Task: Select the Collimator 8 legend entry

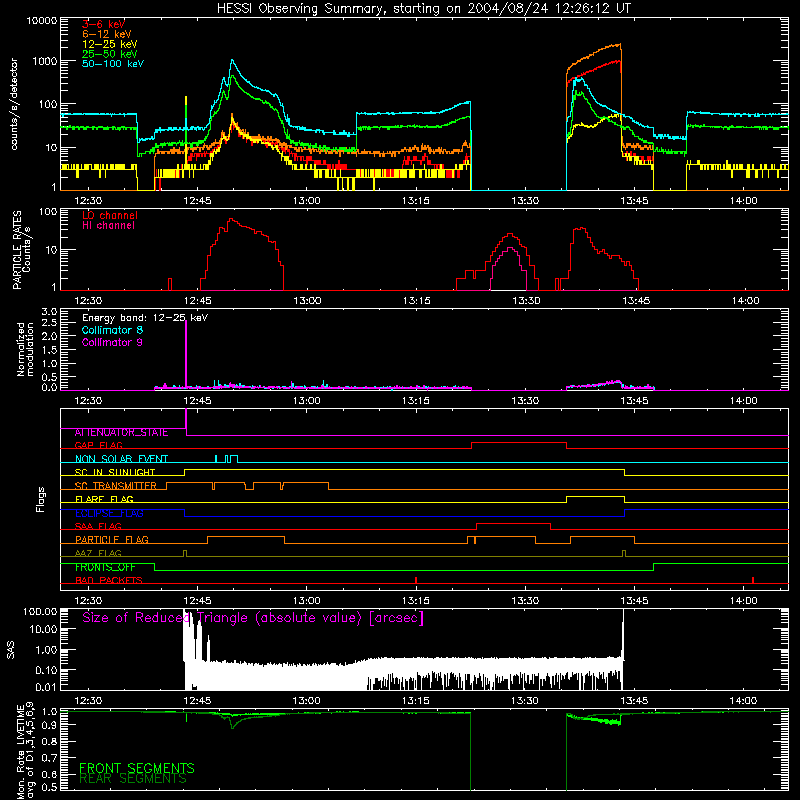Action: pyautogui.click(x=112, y=330)
